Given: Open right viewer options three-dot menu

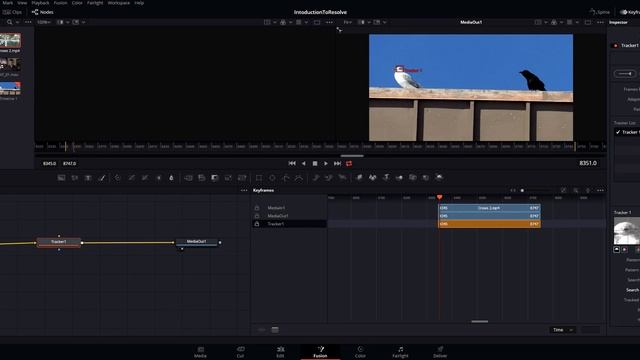Looking at the screenshot, I should 600,22.
